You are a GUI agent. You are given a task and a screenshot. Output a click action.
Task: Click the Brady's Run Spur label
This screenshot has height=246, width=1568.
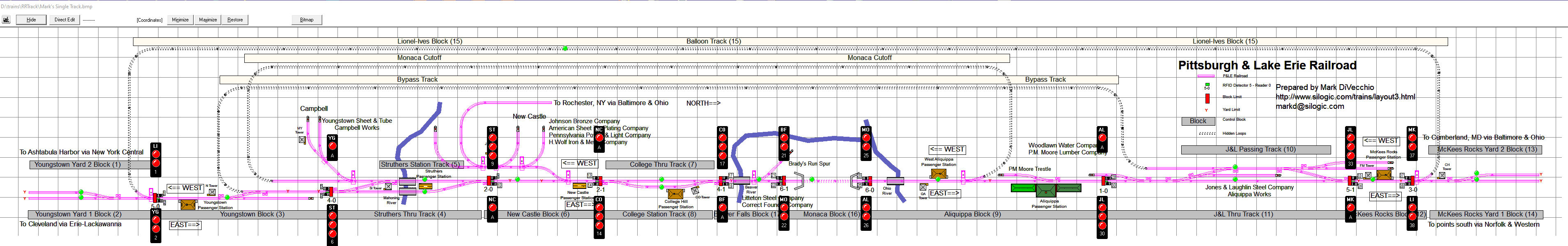(x=809, y=164)
